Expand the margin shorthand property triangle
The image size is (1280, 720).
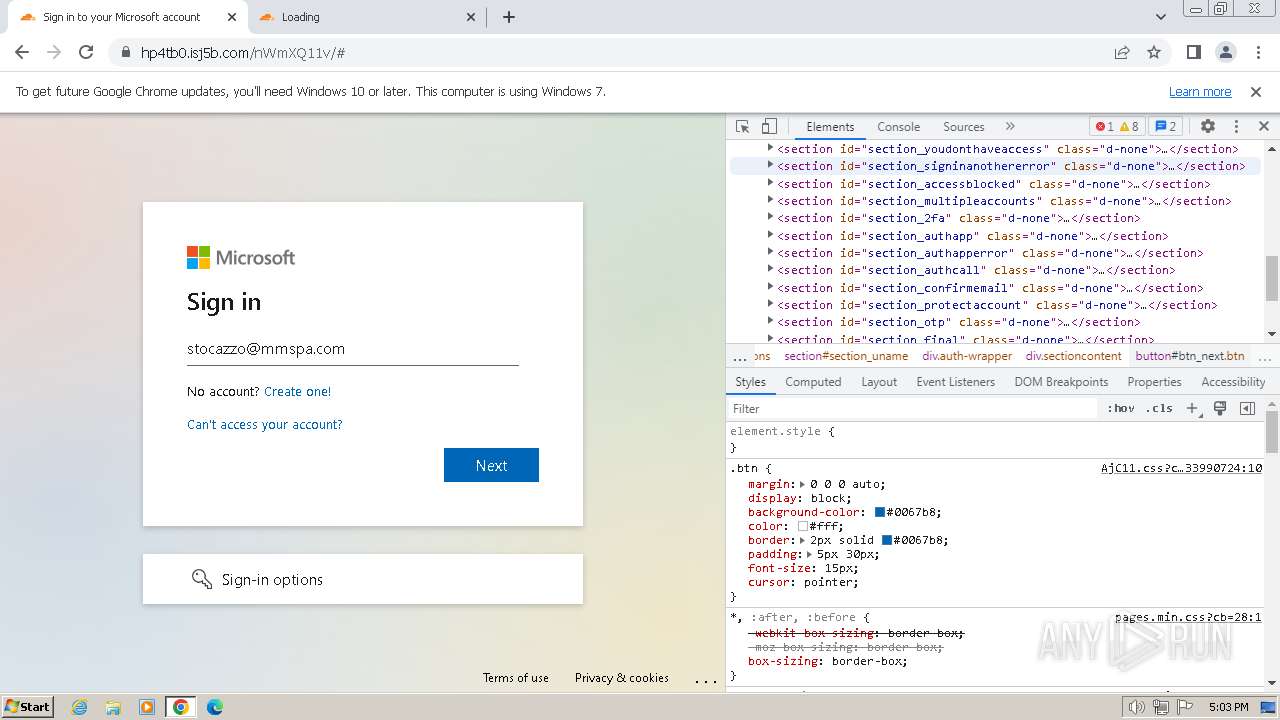[803, 484]
